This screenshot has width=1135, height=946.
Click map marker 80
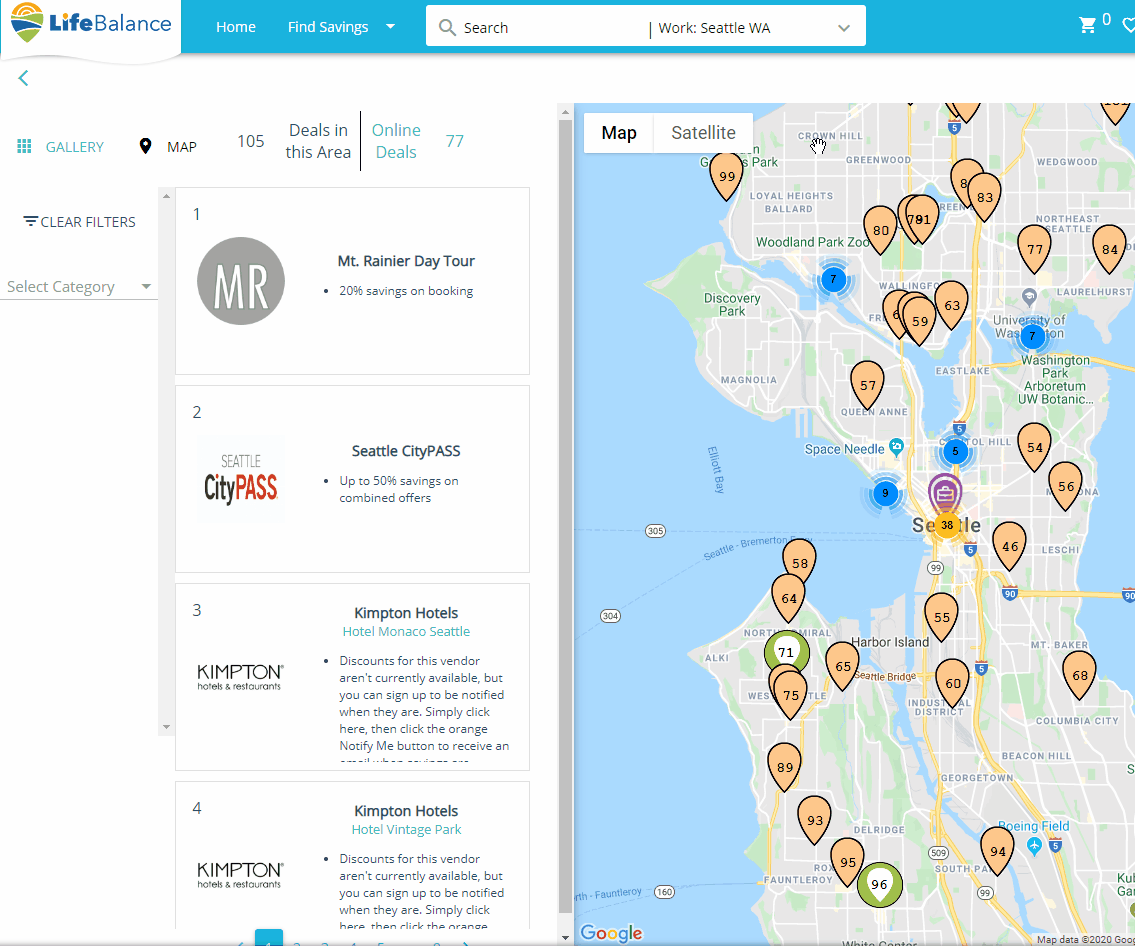point(880,230)
